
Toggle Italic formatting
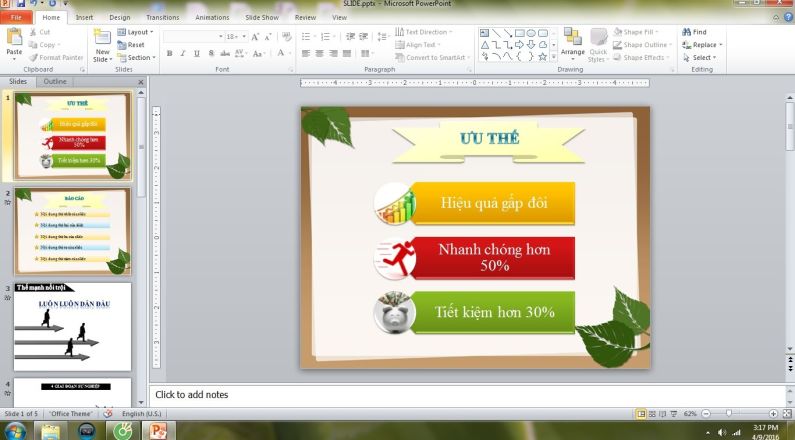(183, 53)
